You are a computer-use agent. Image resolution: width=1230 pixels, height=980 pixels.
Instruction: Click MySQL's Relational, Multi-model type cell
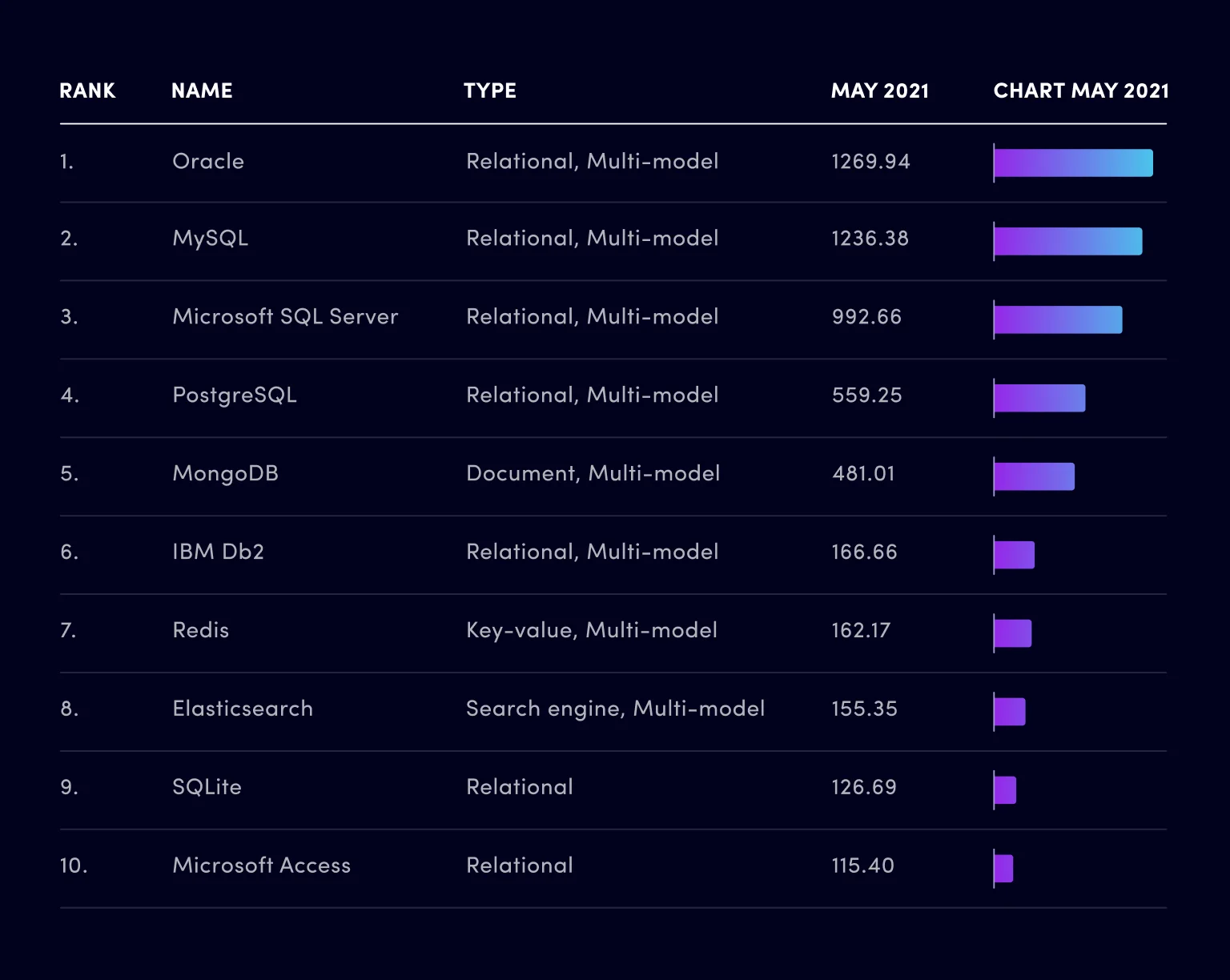[x=593, y=239]
